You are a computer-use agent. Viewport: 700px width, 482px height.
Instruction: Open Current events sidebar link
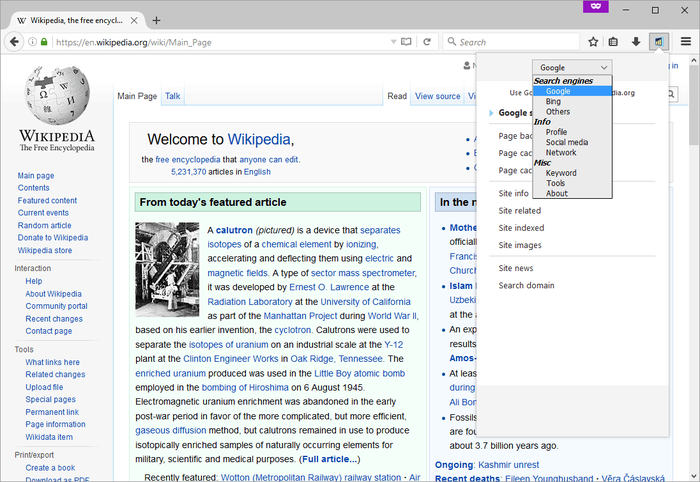(43, 213)
